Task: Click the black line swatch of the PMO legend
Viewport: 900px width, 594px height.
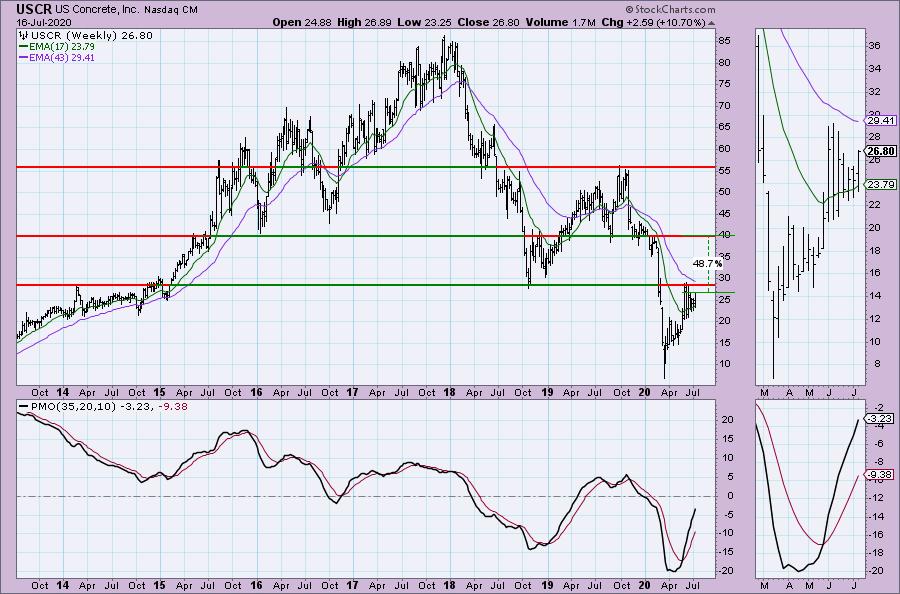Action: (x=23, y=407)
